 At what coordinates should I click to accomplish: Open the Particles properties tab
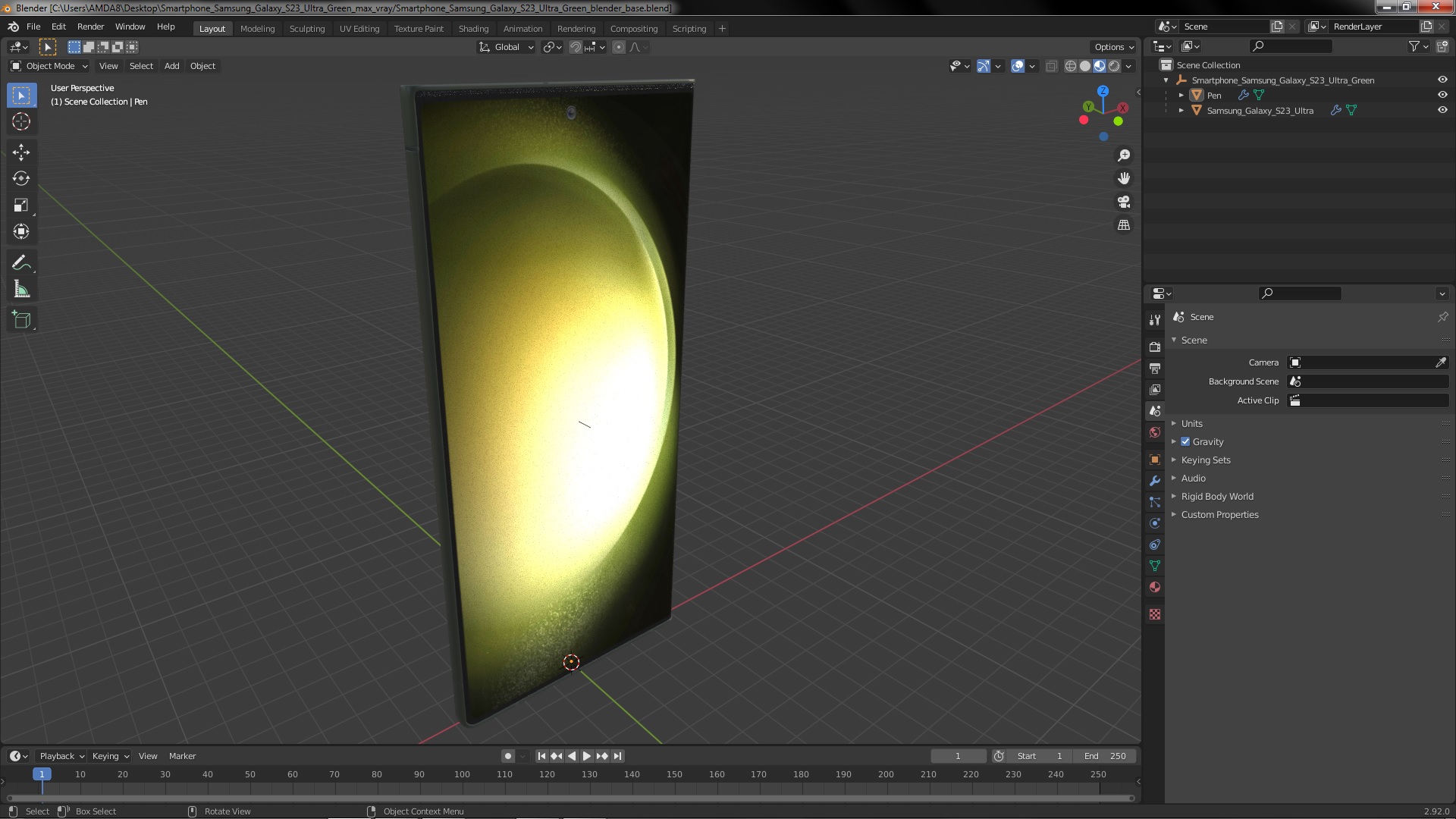point(1155,502)
